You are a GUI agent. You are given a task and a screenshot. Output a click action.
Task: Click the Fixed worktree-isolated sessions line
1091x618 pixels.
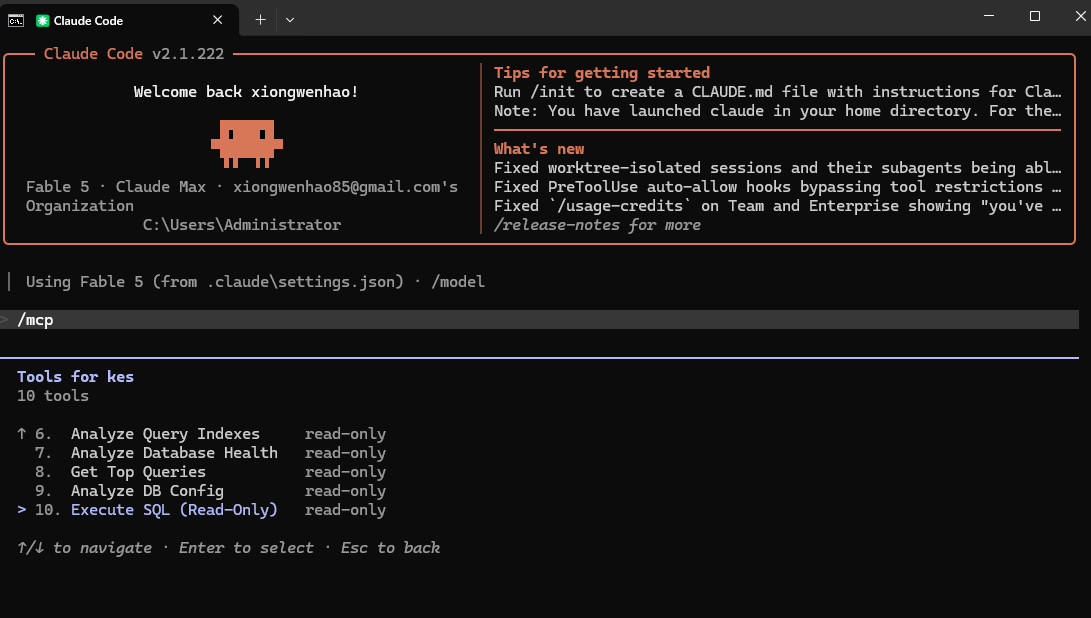[777, 168]
